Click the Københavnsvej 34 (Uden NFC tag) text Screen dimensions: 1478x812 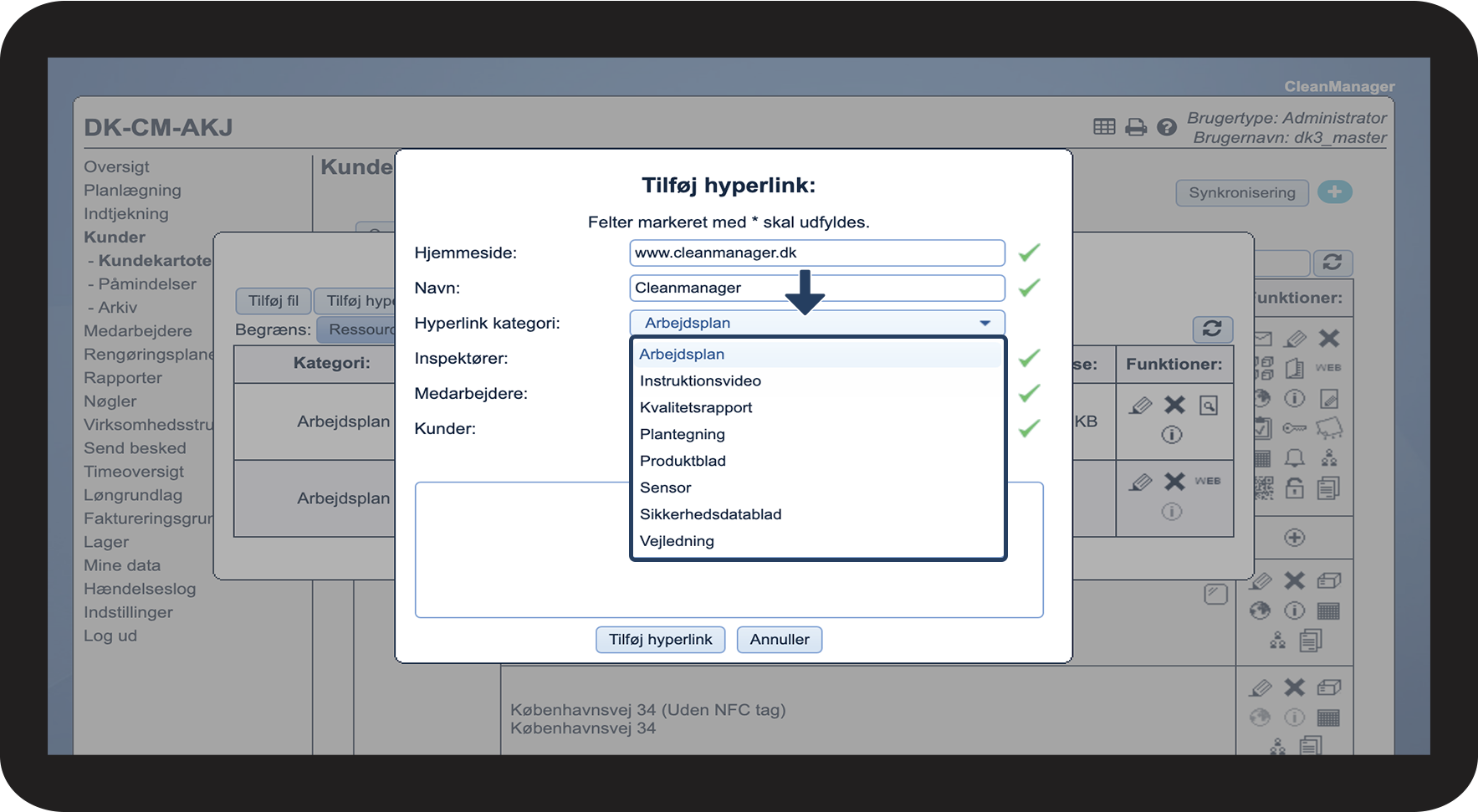(648, 709)
